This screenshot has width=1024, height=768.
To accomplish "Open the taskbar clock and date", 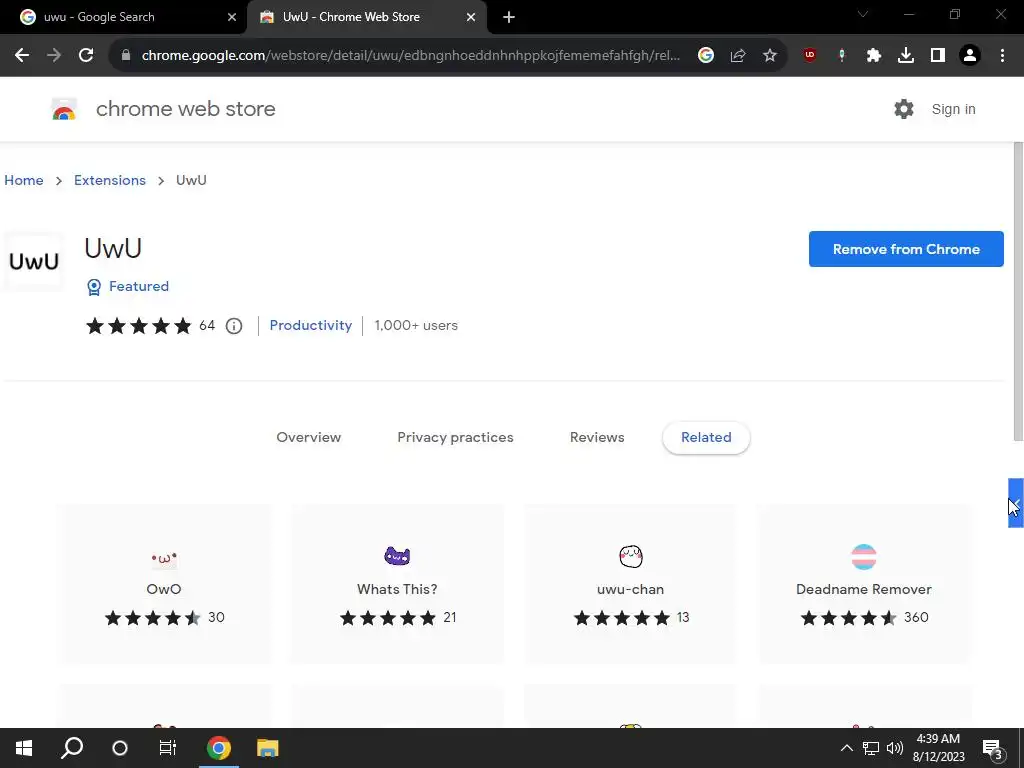I will click(x=938, y=748).
